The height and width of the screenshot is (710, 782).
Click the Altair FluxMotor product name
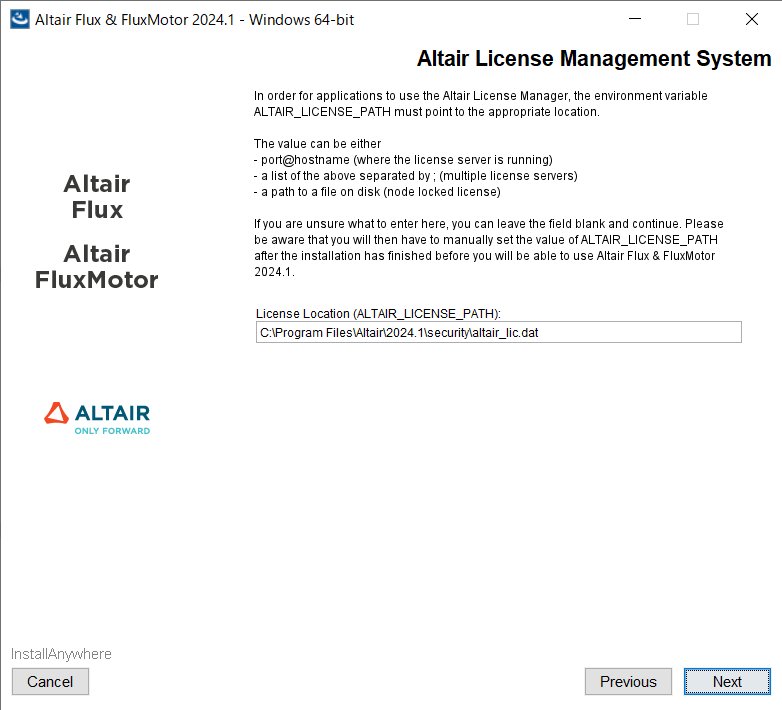[97, 267]
